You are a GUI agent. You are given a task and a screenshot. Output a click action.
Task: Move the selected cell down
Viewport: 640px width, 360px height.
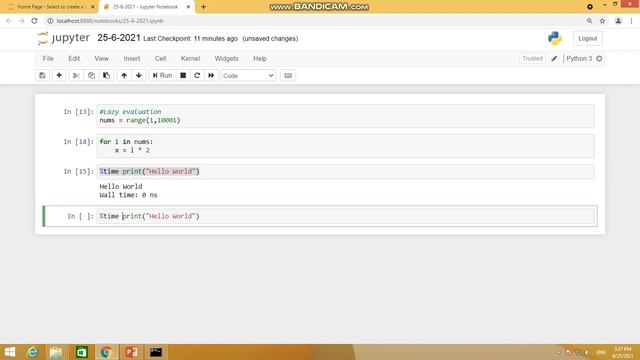139,76
